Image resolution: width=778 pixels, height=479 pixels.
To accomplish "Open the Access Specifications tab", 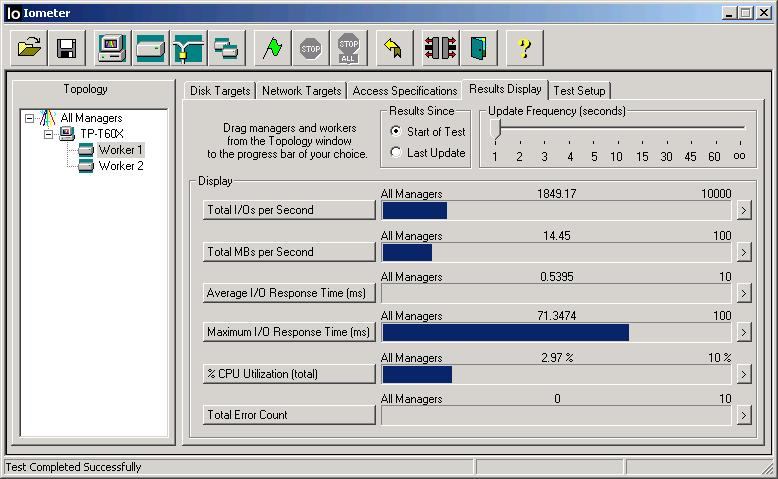I will (404, 91).
